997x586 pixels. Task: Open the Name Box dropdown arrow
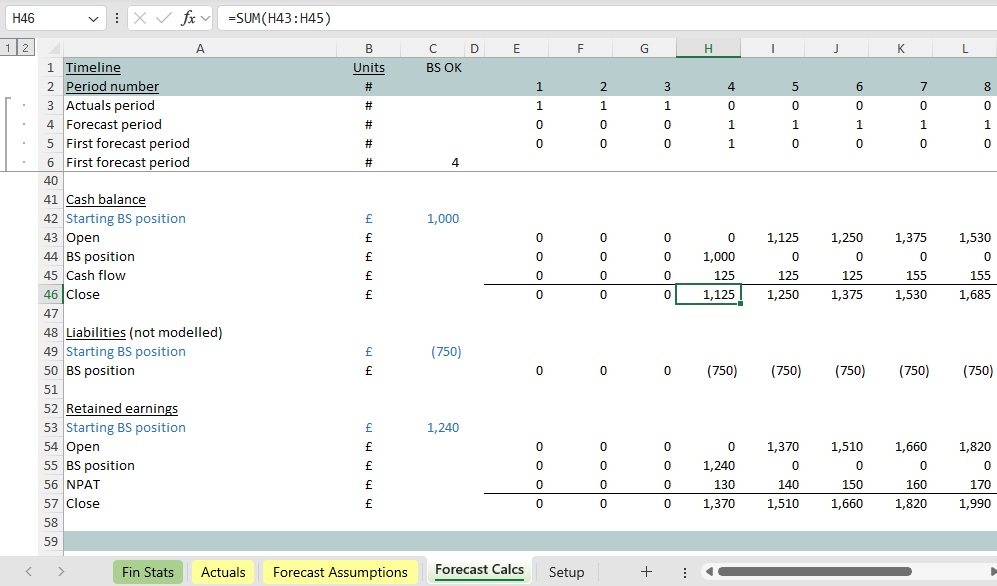coord(93,18)
